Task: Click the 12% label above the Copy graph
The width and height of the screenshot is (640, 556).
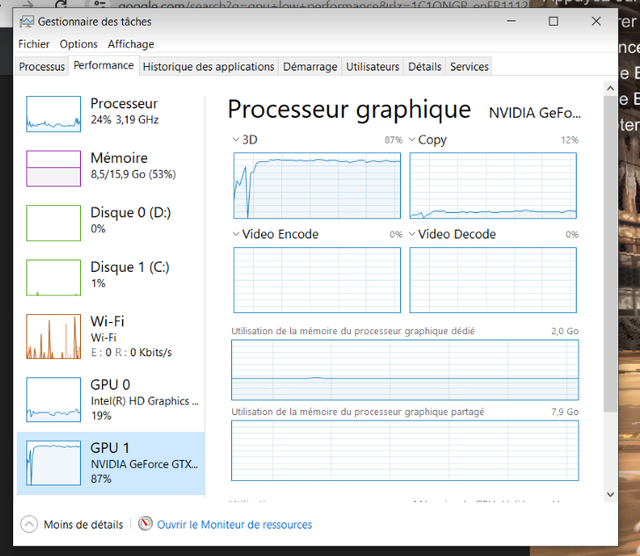Action: (x=570, y=140)
